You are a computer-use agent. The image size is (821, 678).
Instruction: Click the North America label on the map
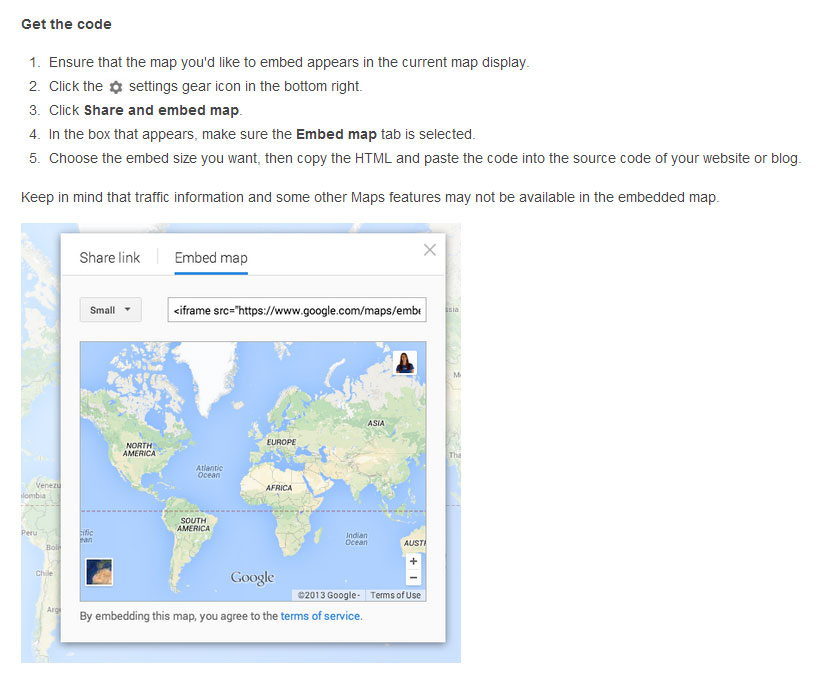point(139,450)
